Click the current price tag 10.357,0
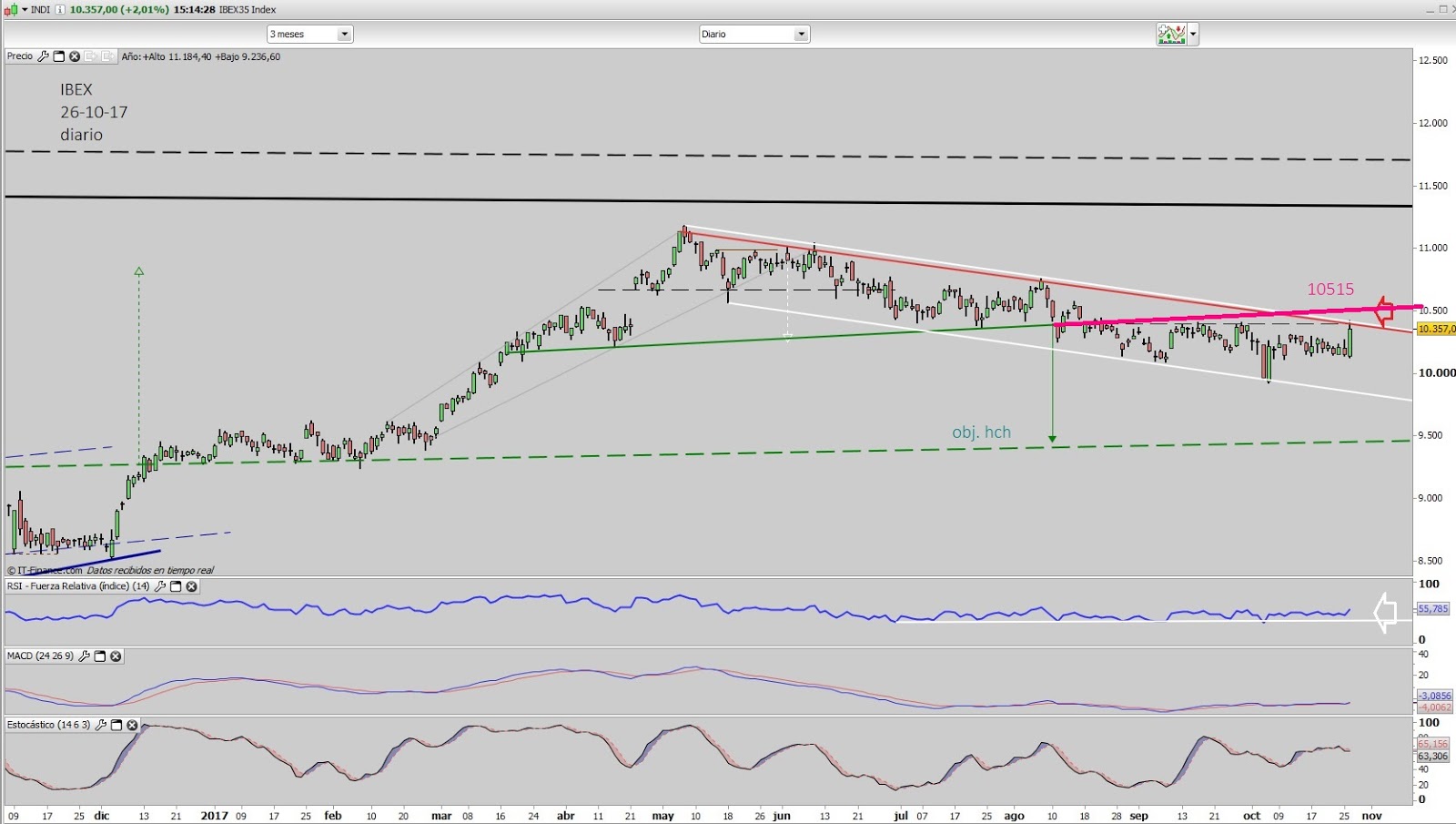Viewport: 1456px width, 824px height. pyautogui.click(x=1436, y=329)
